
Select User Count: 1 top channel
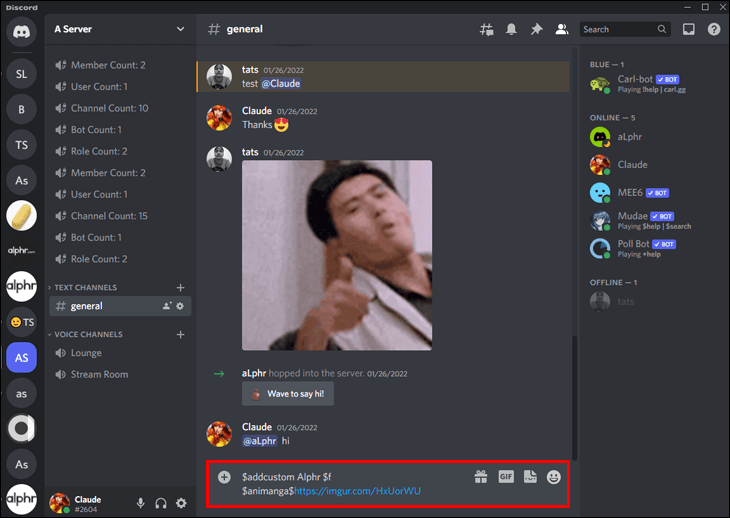pyautogui.click(x=120, y=87)
